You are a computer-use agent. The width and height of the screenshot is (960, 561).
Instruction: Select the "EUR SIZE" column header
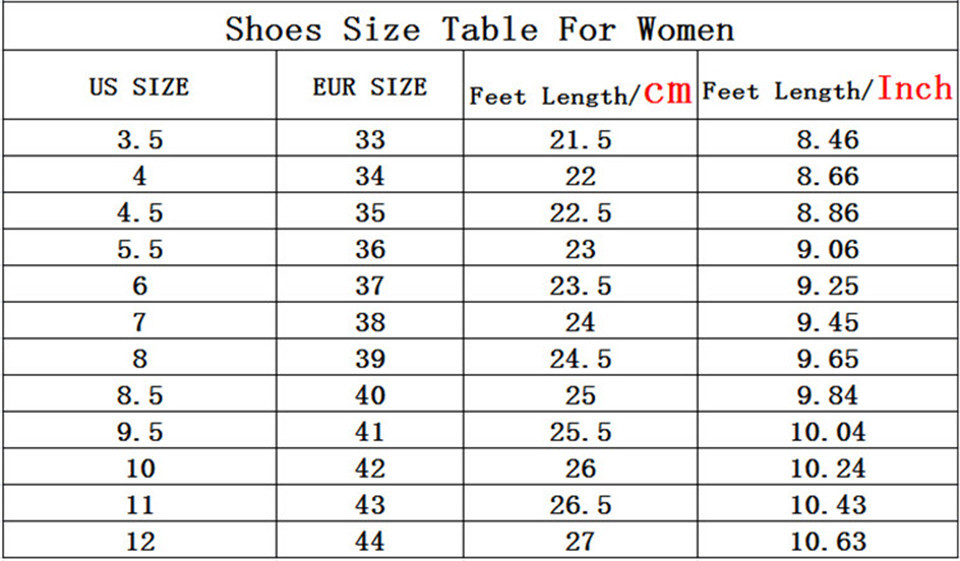(369, 87)
